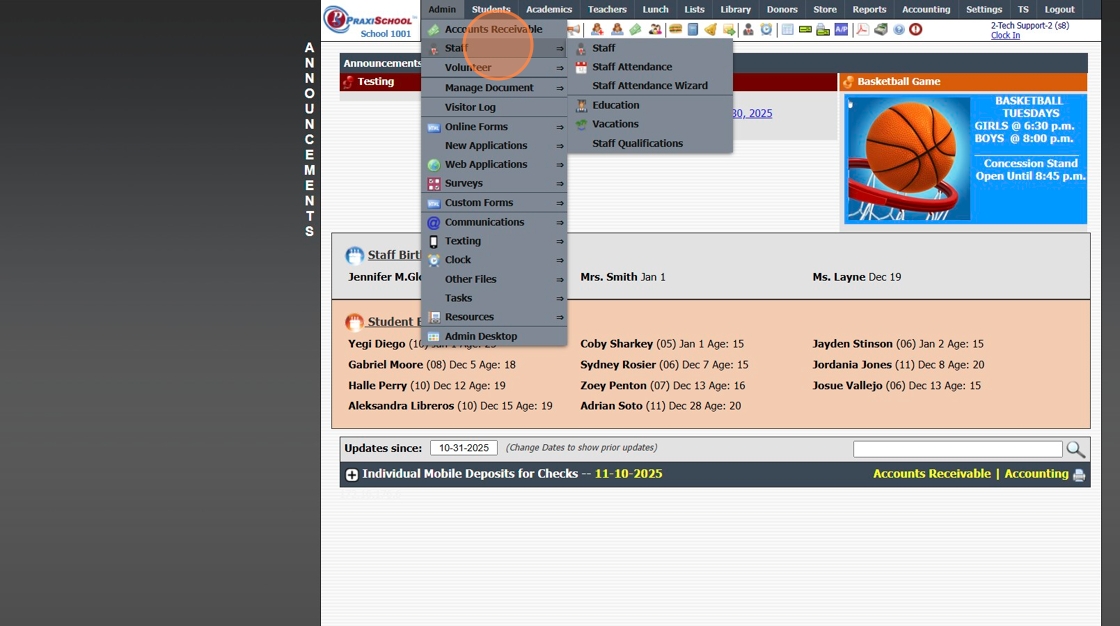Click the Logout menu item

(x=1059, y=9)
